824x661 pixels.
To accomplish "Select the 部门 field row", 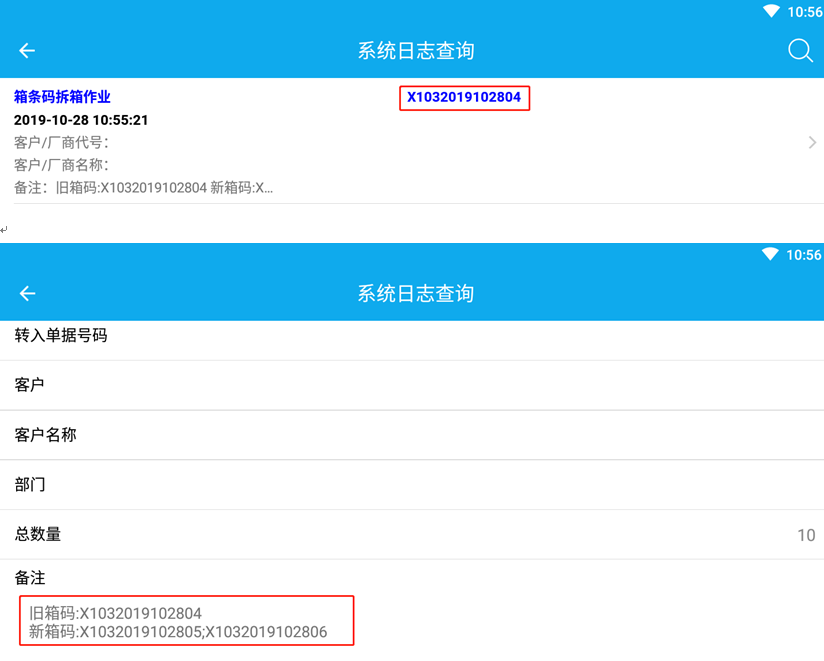I will point(30,485).
